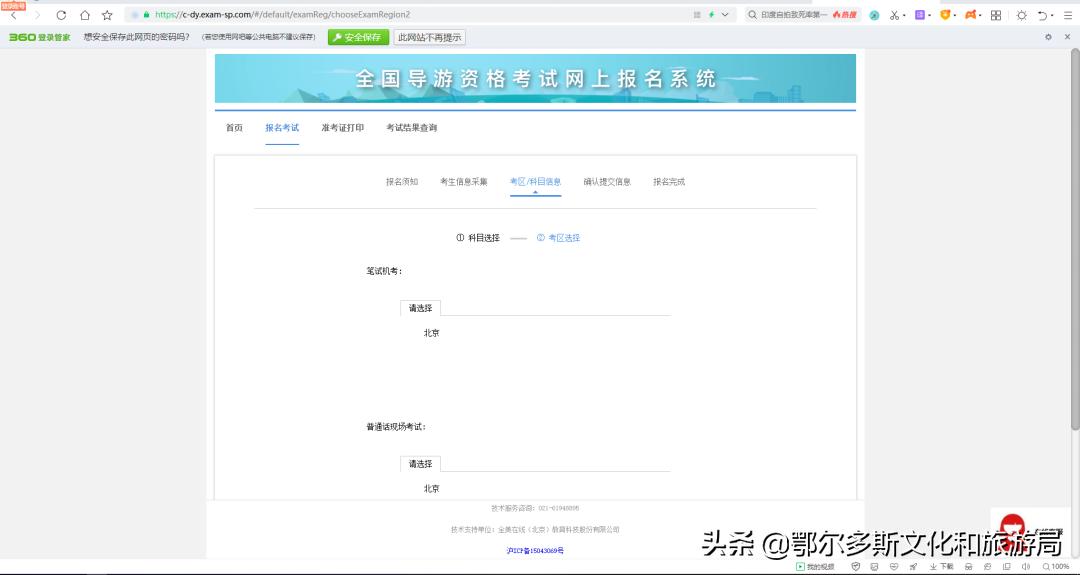Open the 考试结果查询 navigation tab
This screenshot has height=575, width=1080.
click(411, 127)
